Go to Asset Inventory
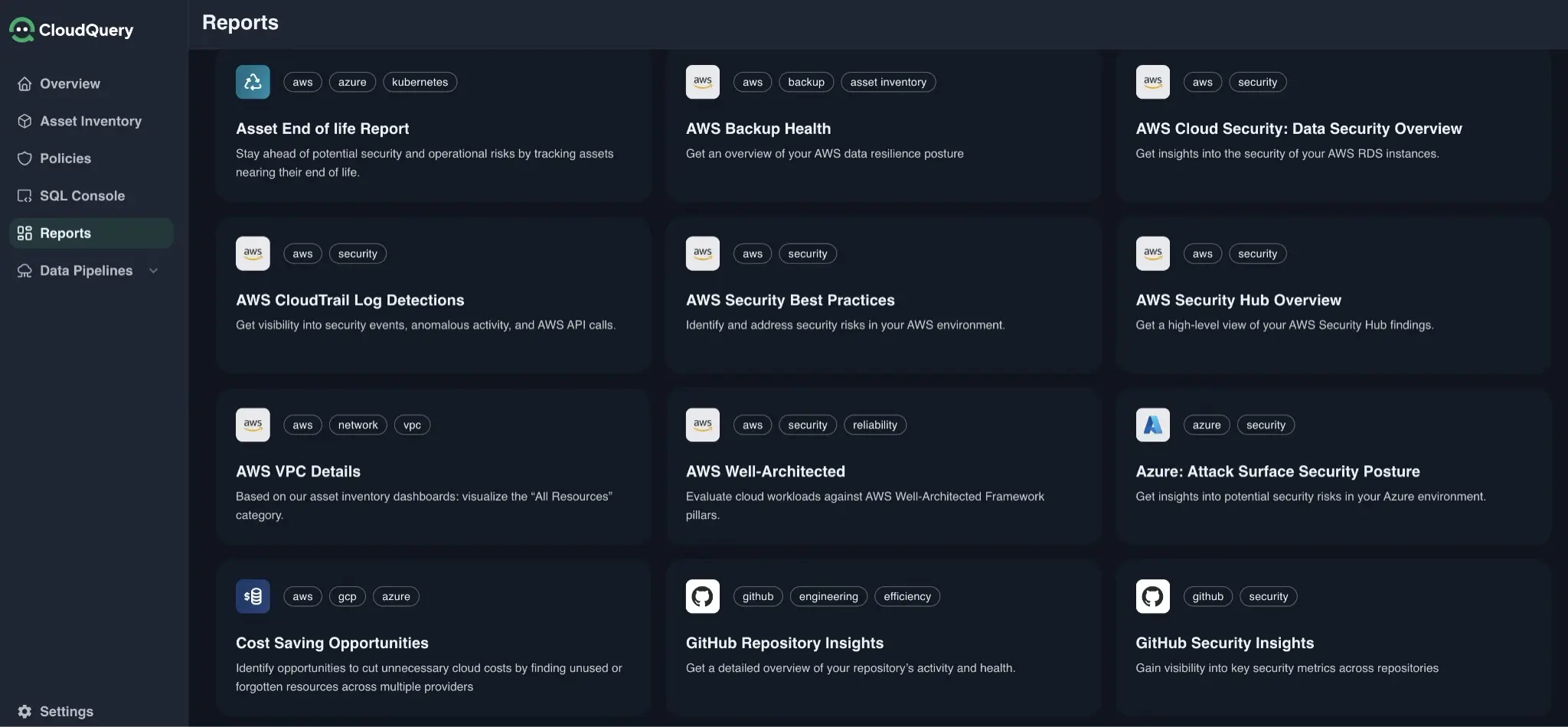This screenshot has width=1568, height=727. point(91,121)
